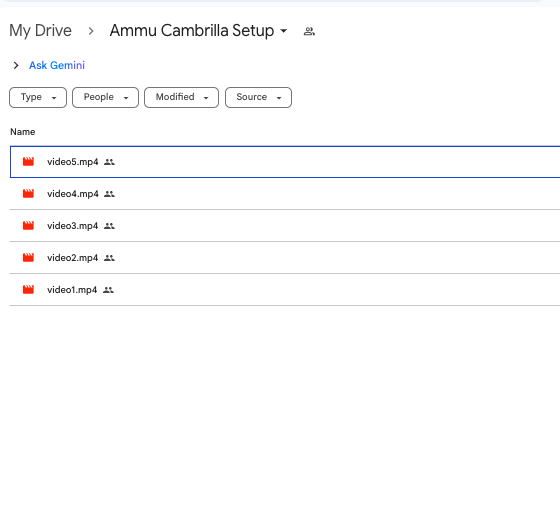This screenshot has width=560, height=520.
Task: Click the video3.mp4 red video file icon
Action: 28,226
